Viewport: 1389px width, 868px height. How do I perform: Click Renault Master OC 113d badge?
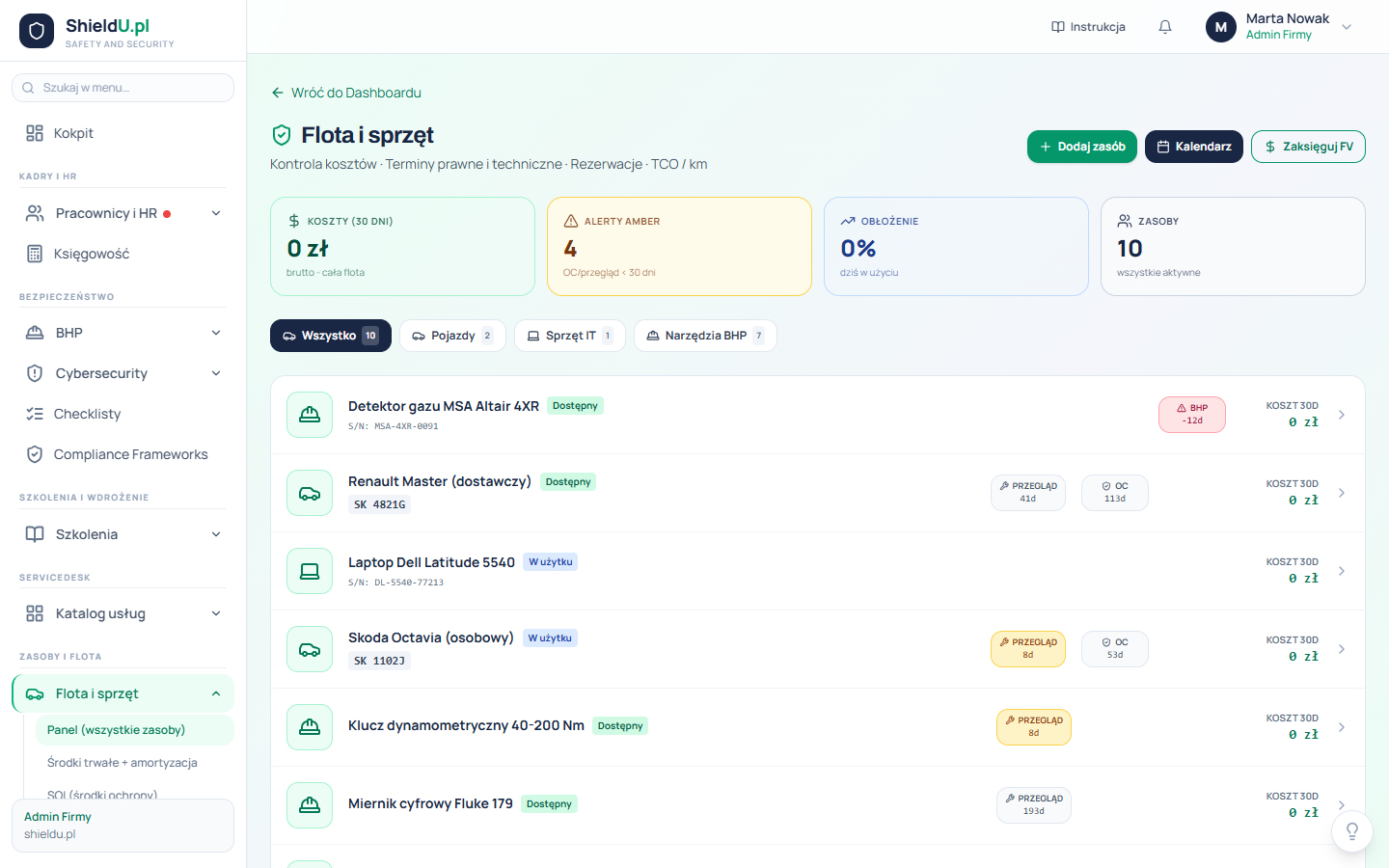click(1115, 493)
